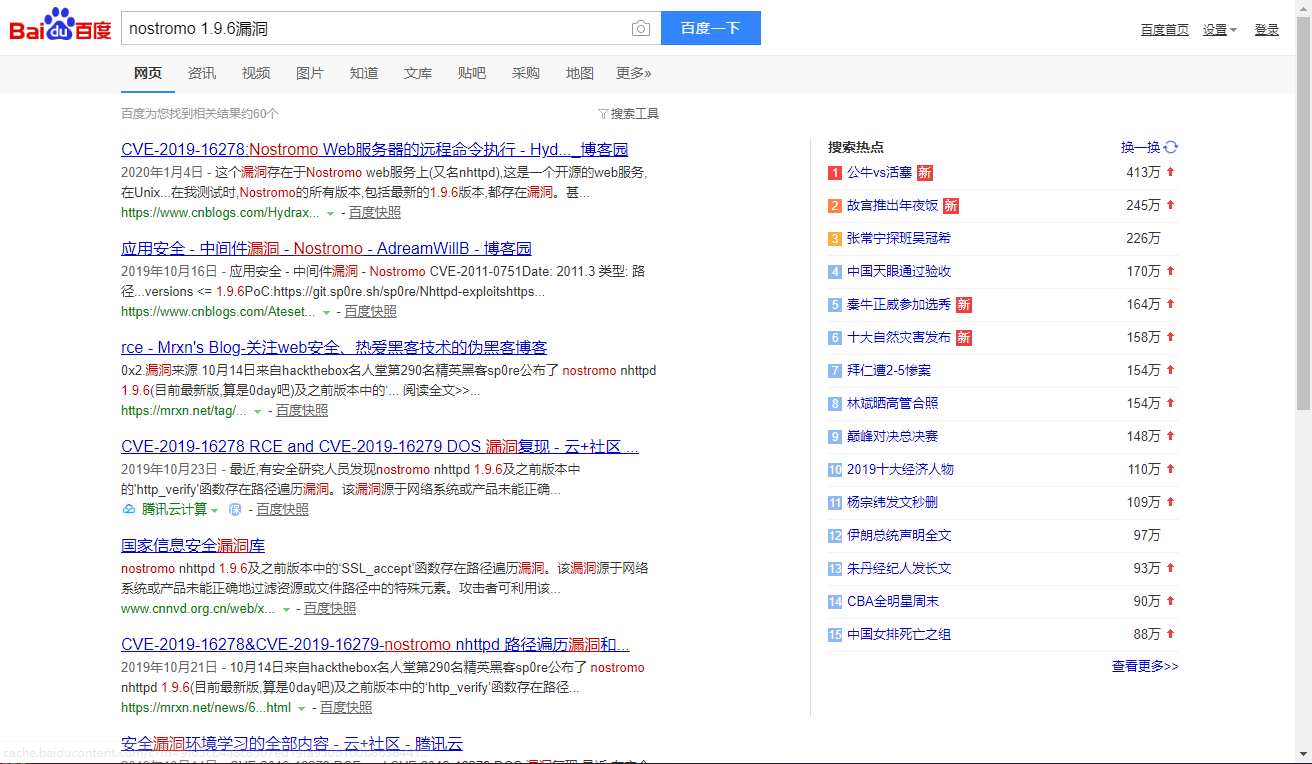Click the Baidu logo

click(60, 25)
